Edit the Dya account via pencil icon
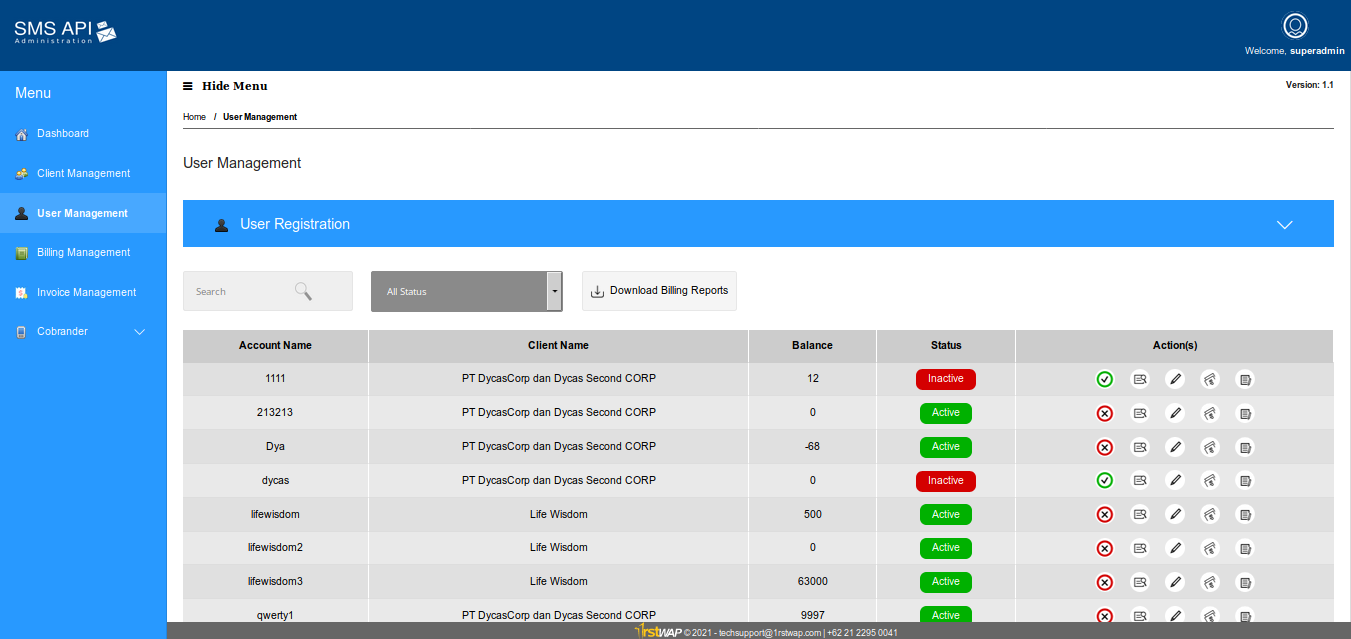 click(1175, 447)
